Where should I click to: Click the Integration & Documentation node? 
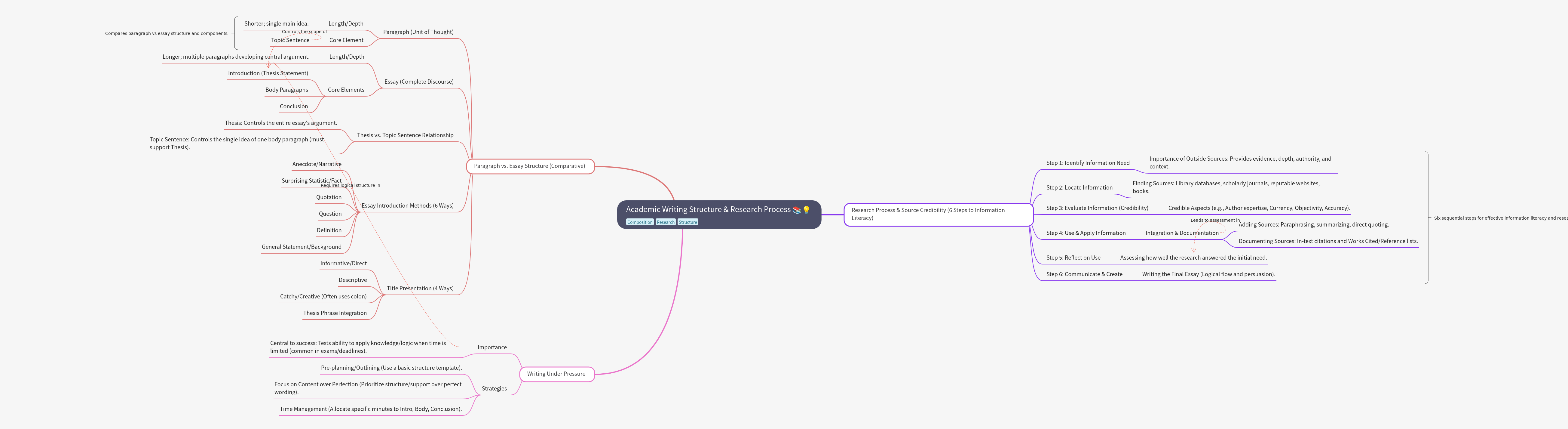[x=1181, y=233]
